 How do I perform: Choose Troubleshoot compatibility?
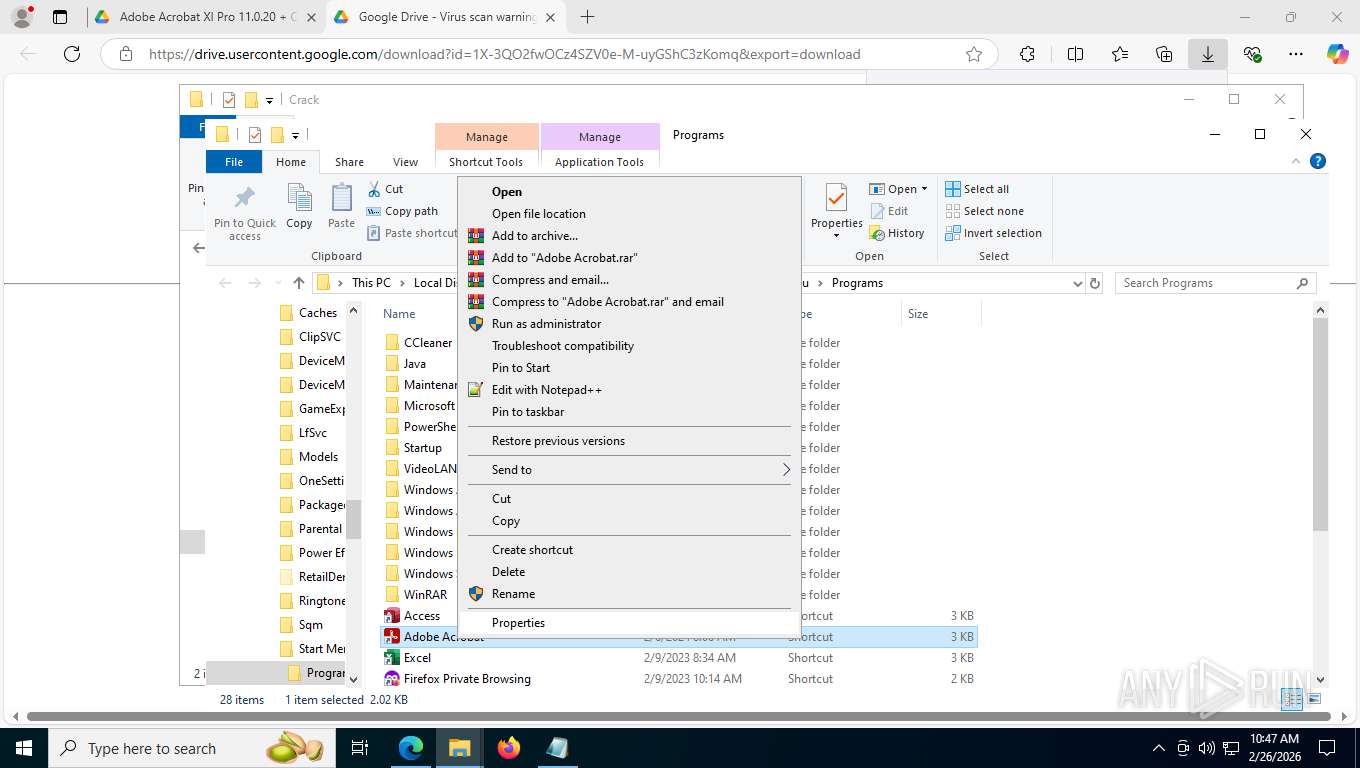point(630,346)
